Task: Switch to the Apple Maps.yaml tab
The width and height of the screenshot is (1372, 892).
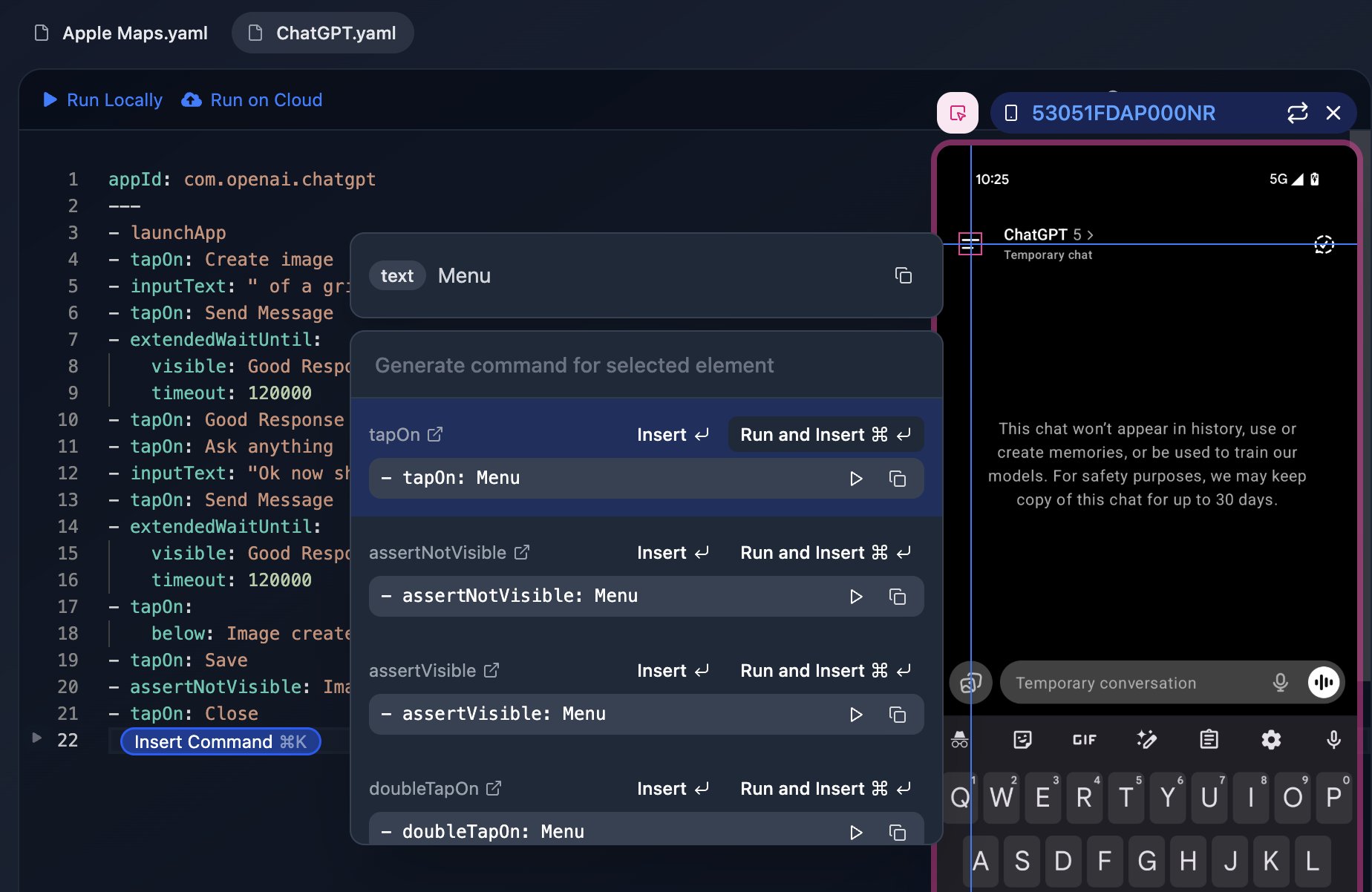Action: pos(122,33)
